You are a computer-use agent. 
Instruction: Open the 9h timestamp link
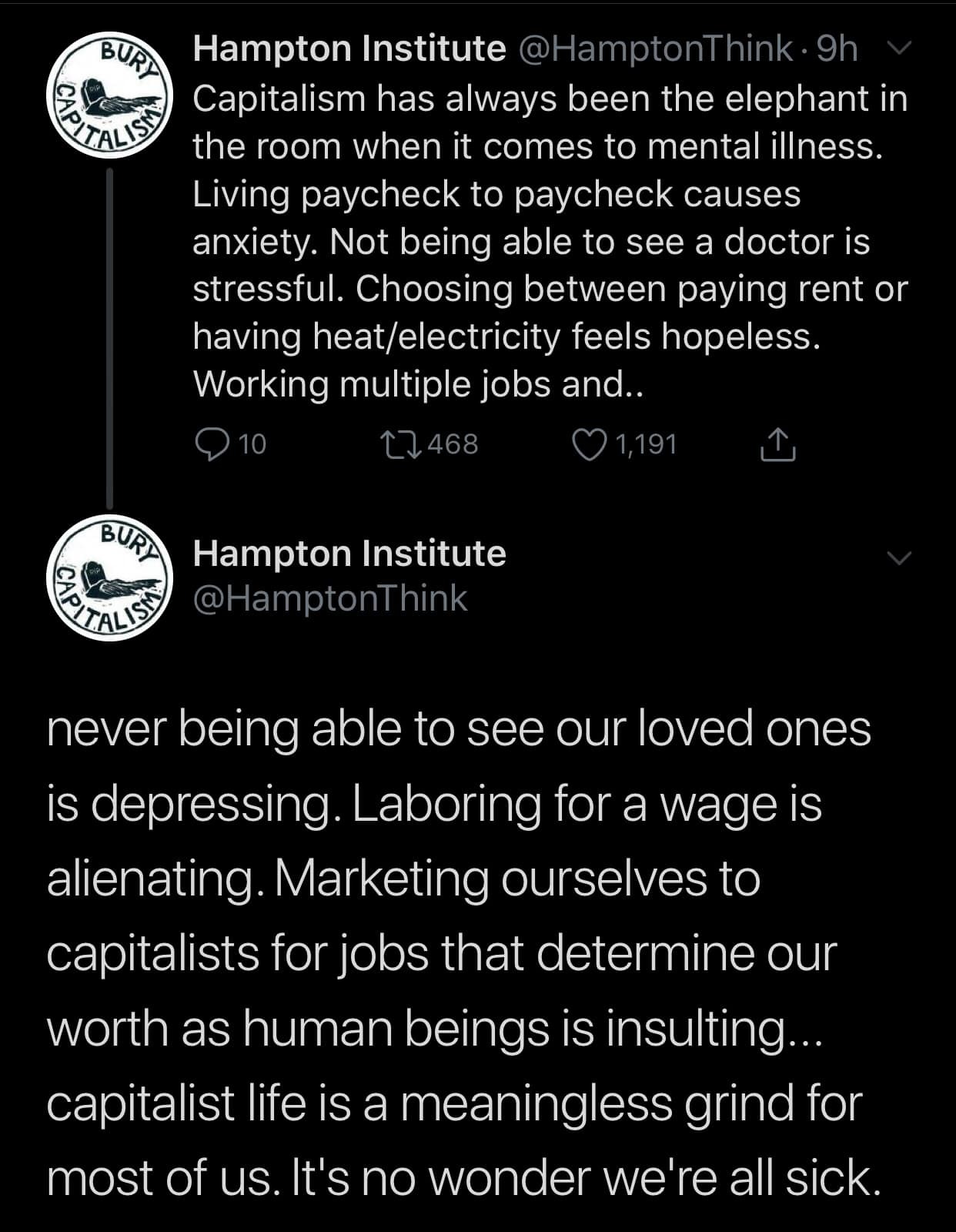(x=837, y=49)
